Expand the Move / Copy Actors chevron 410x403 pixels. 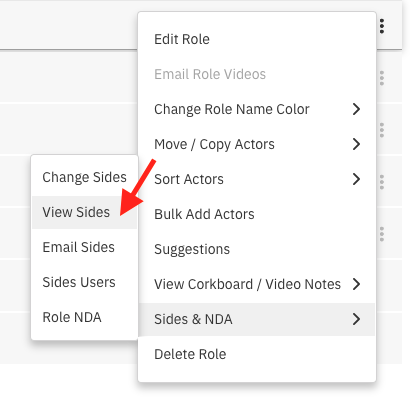[x=356, y=144]
